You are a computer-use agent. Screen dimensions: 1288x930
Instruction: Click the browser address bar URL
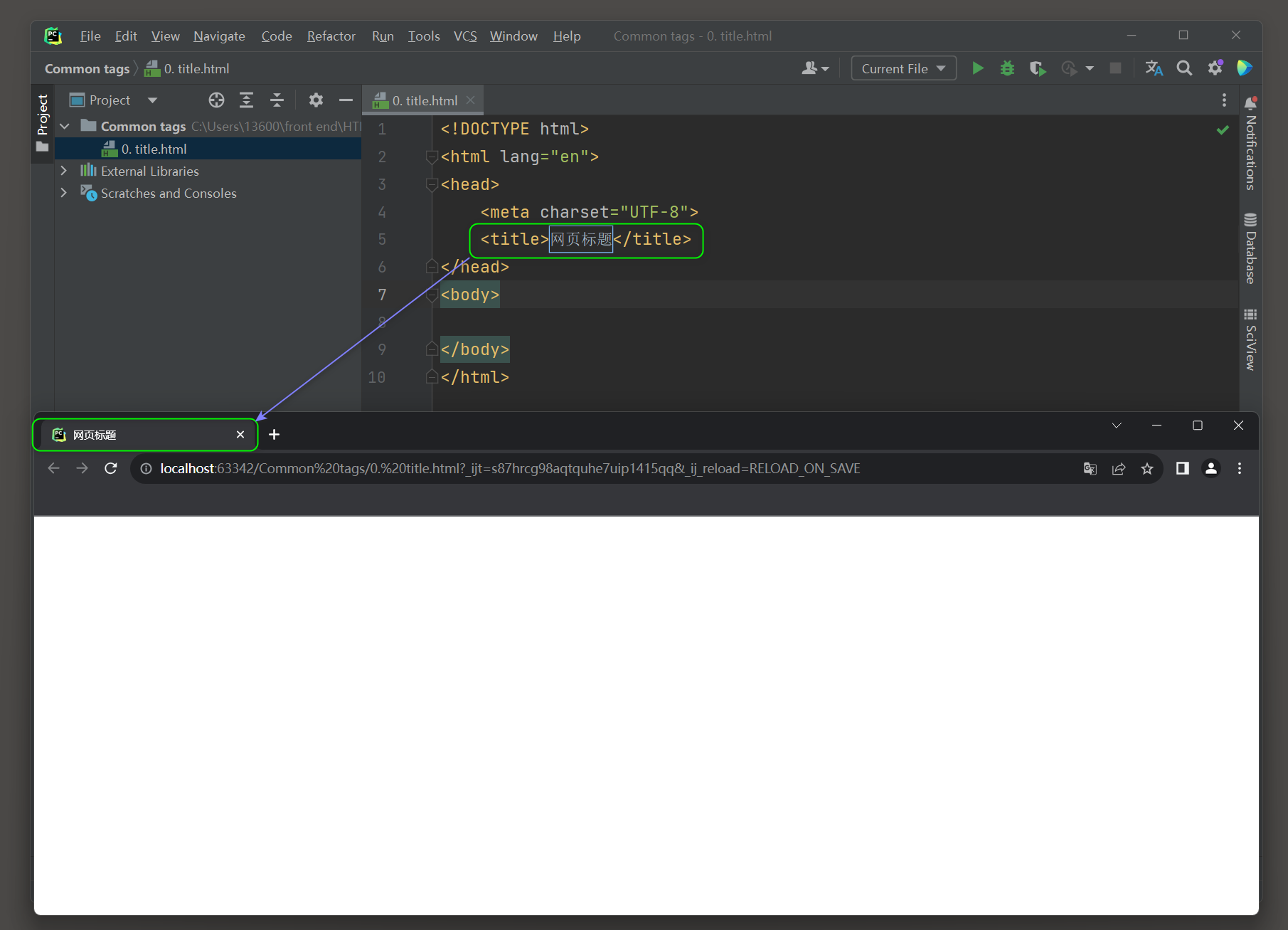point(510,468)
